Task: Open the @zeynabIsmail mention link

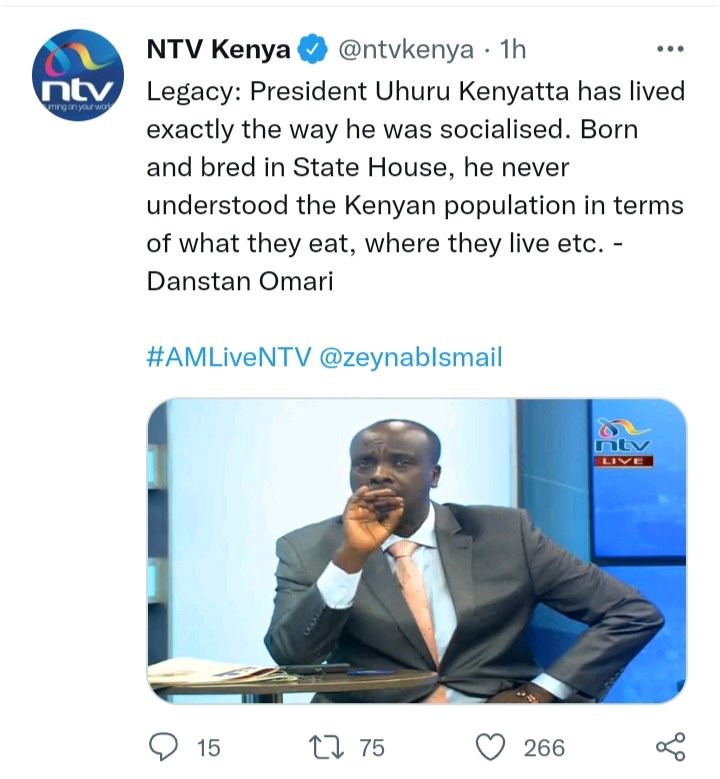Action: point(410,357)
